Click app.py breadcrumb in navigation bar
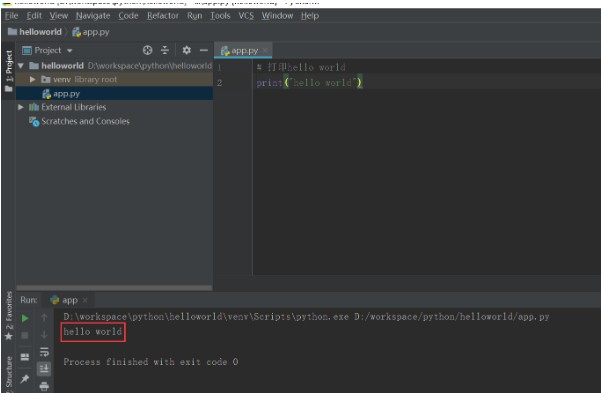Image resolution: width=602 pixels, height=393 pixels. coord(91,32)
